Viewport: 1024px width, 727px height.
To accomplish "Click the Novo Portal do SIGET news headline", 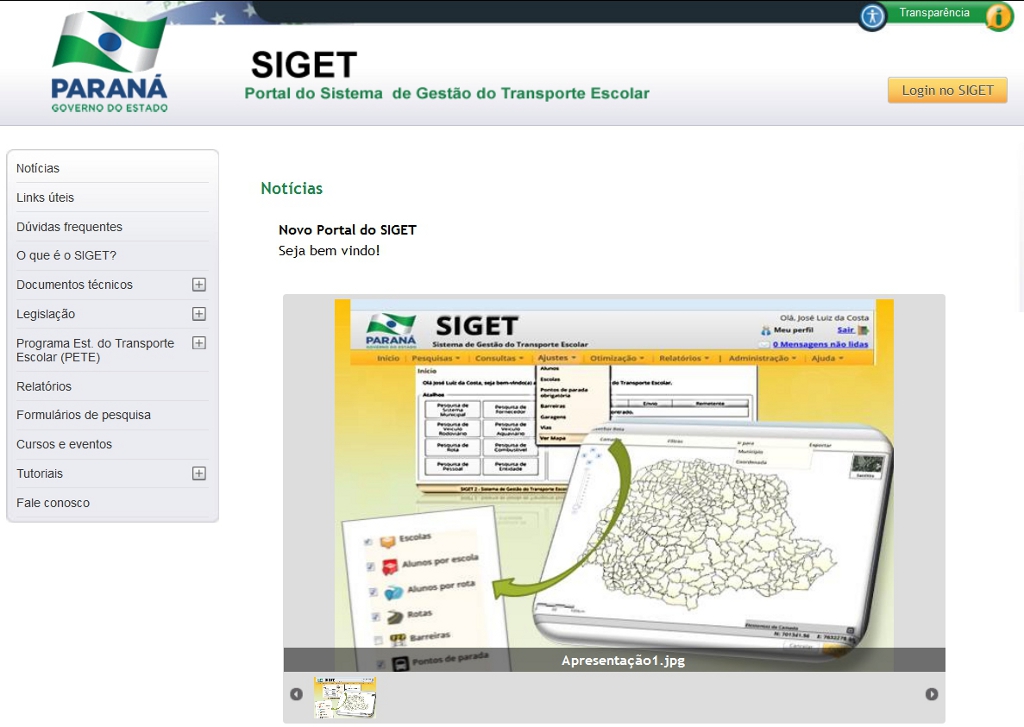I will [347, 230].
